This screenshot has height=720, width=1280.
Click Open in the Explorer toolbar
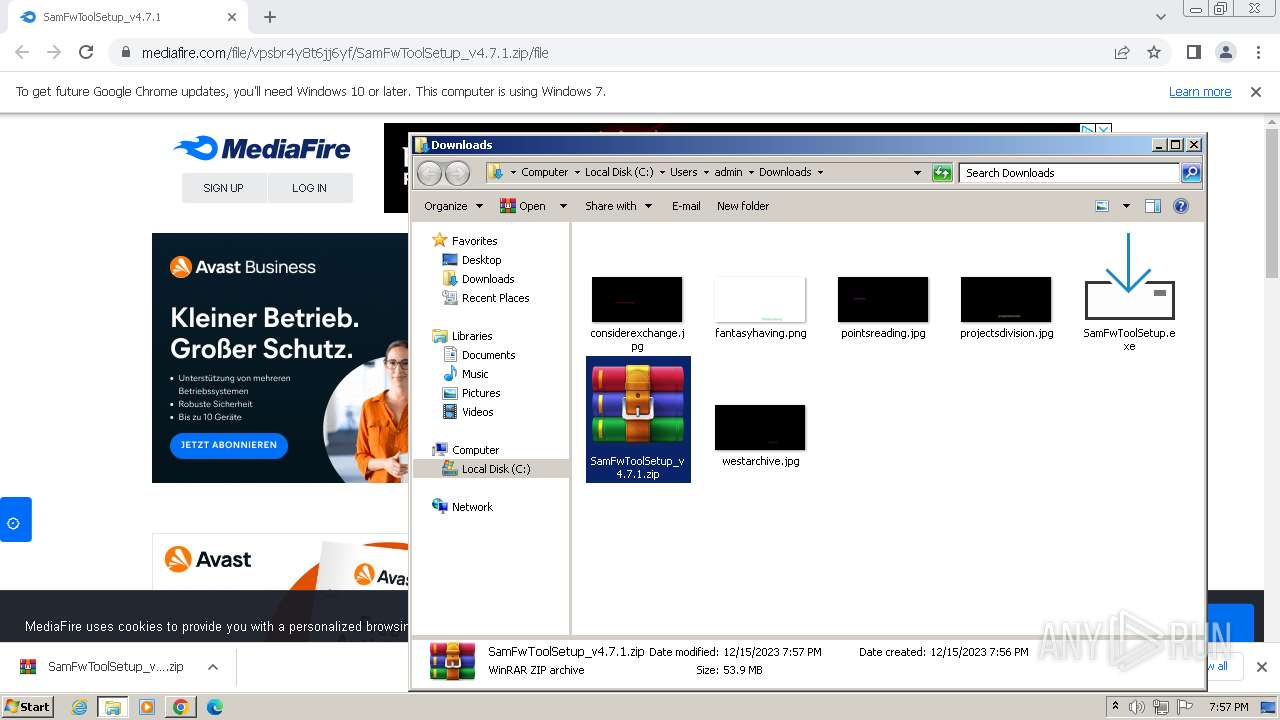point(524,206)
